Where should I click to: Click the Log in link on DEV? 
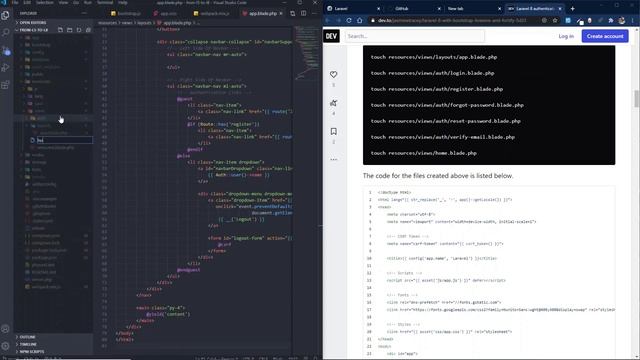click(x=566, y=36)
